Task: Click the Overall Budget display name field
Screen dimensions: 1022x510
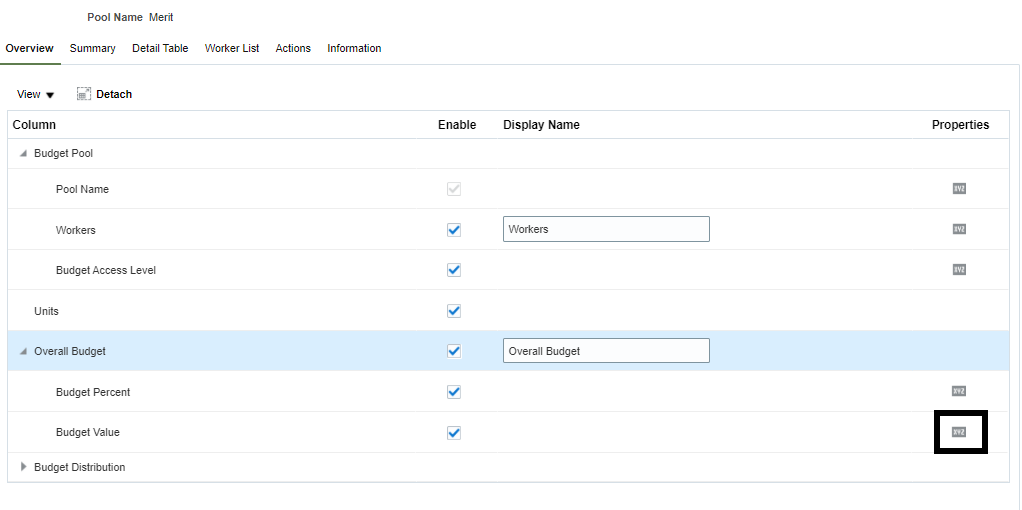Action: click(606, 351)
